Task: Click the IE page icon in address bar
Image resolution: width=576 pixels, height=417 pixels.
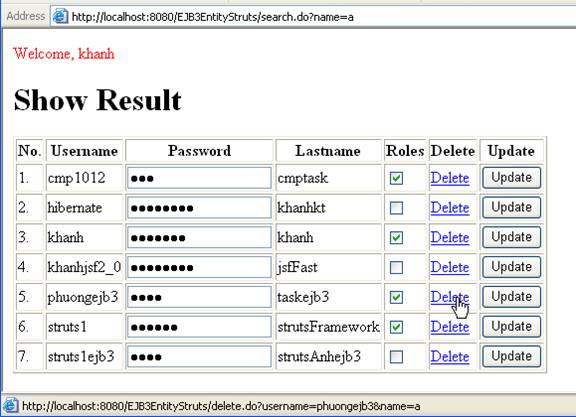Action: tap(60, 16)
